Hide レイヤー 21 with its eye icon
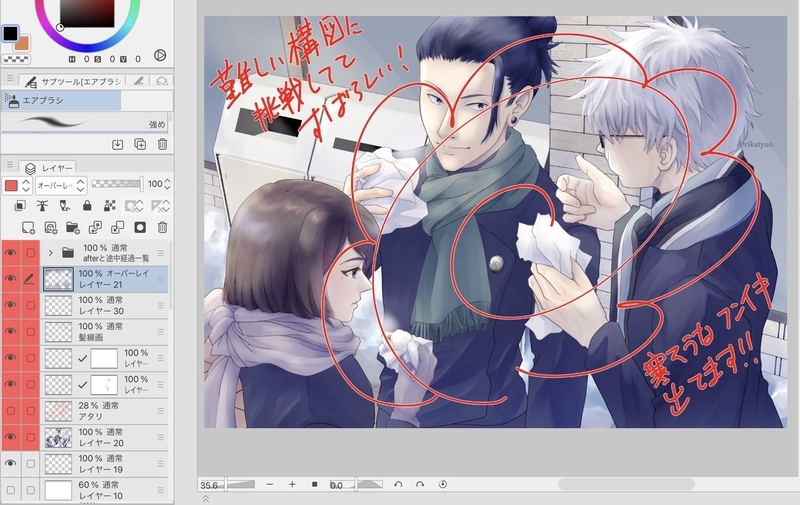The height and width of the screenshot is (505, 800). click(10, 279)
